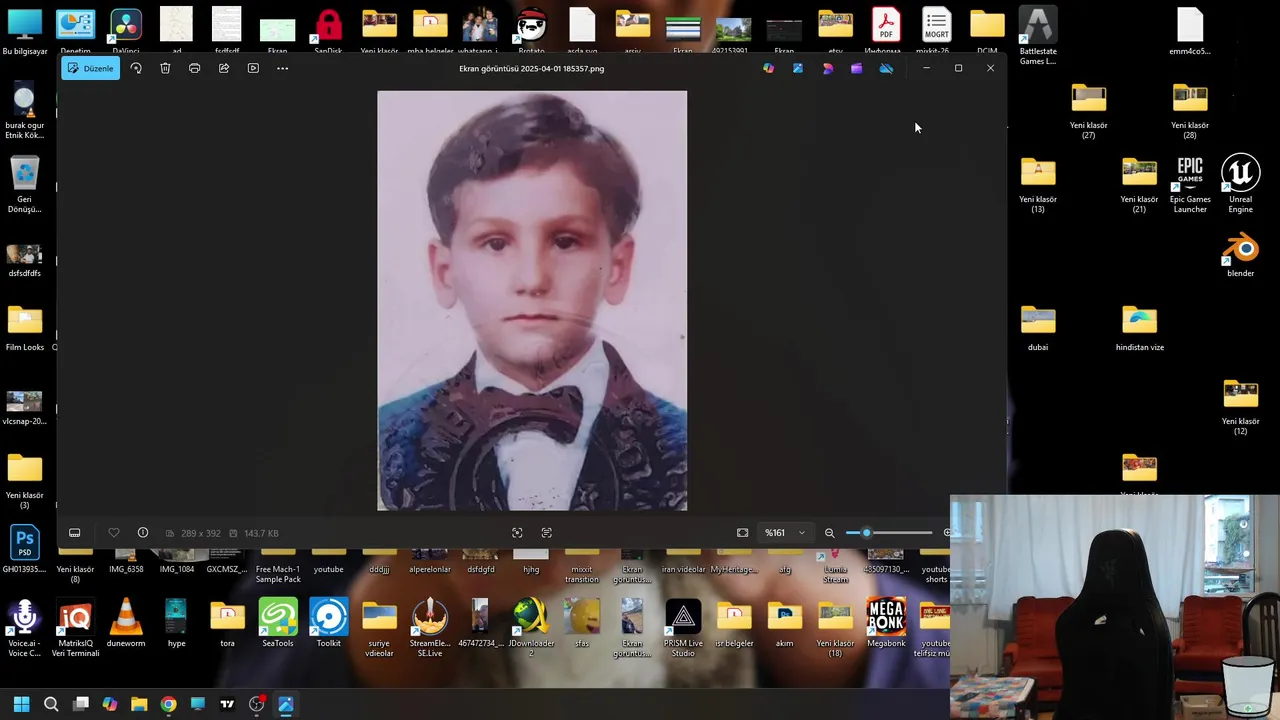Viewport: 1280px width, 720px height.
Task: Select the Yeni klasör (28) folder
Action: (1190, 110)
